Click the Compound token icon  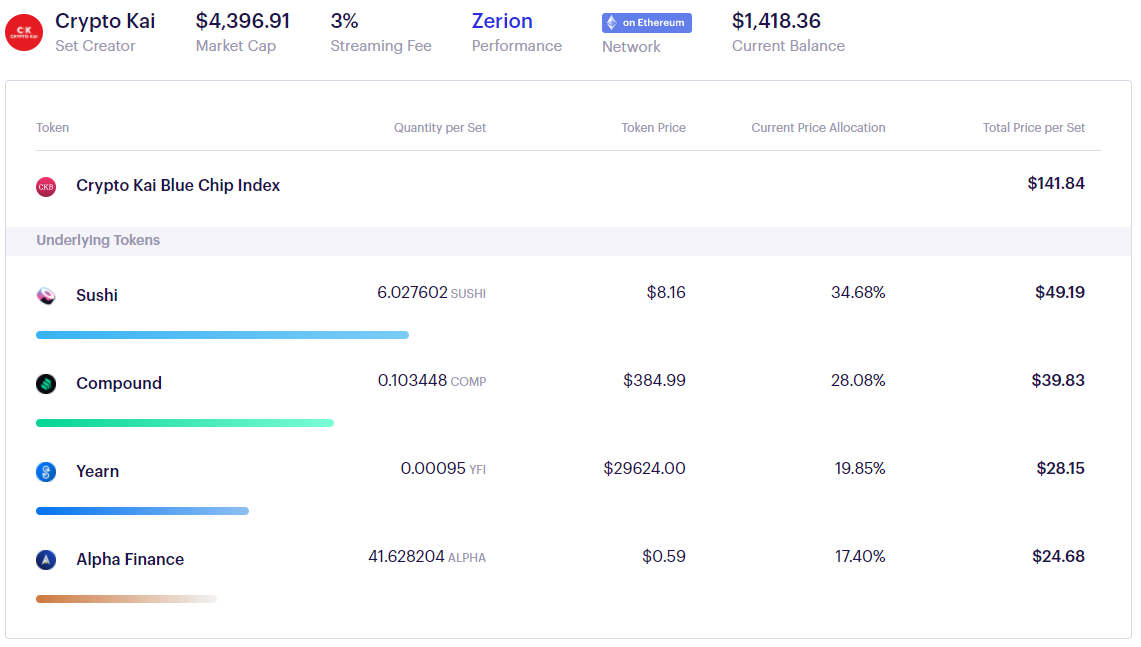click(46, 384)
